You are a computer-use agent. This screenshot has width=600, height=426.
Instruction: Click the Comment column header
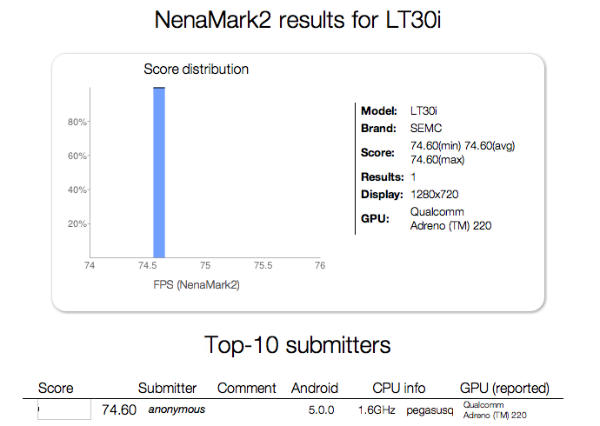[245, 388]
